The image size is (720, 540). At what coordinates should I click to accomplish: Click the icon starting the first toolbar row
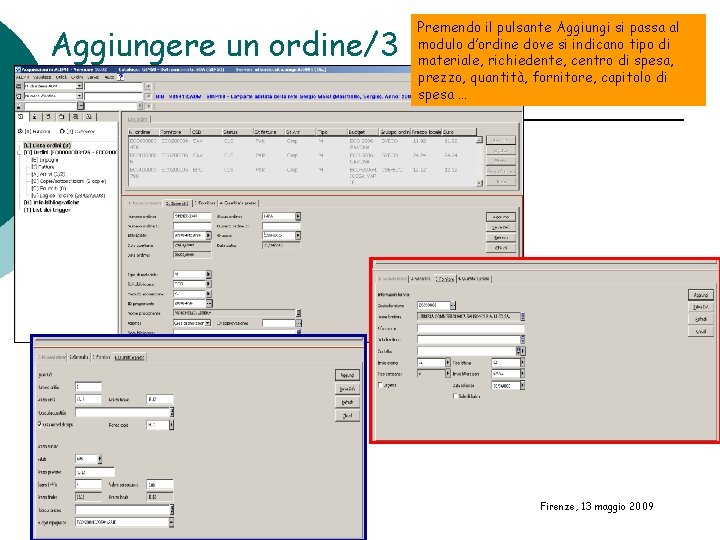(19, 86)
